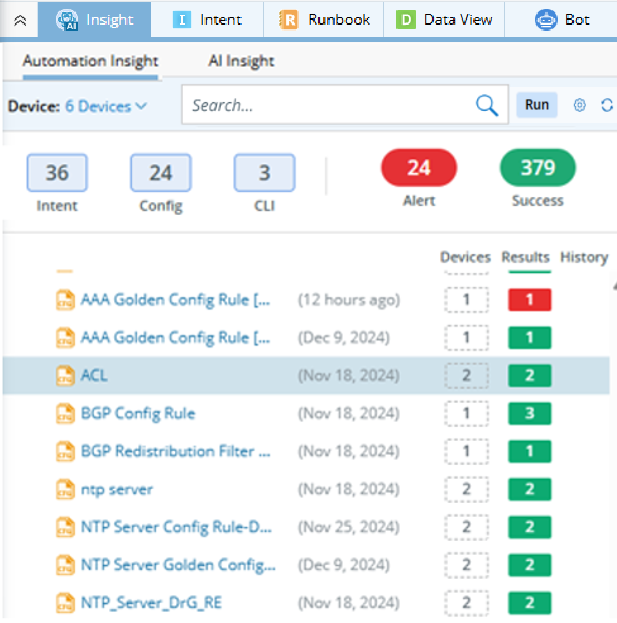The image size is (617, 623).
Task: Click config icon beside NTP Server Config Rule-D
Action: pyautogui.click(x=65, y=527)
